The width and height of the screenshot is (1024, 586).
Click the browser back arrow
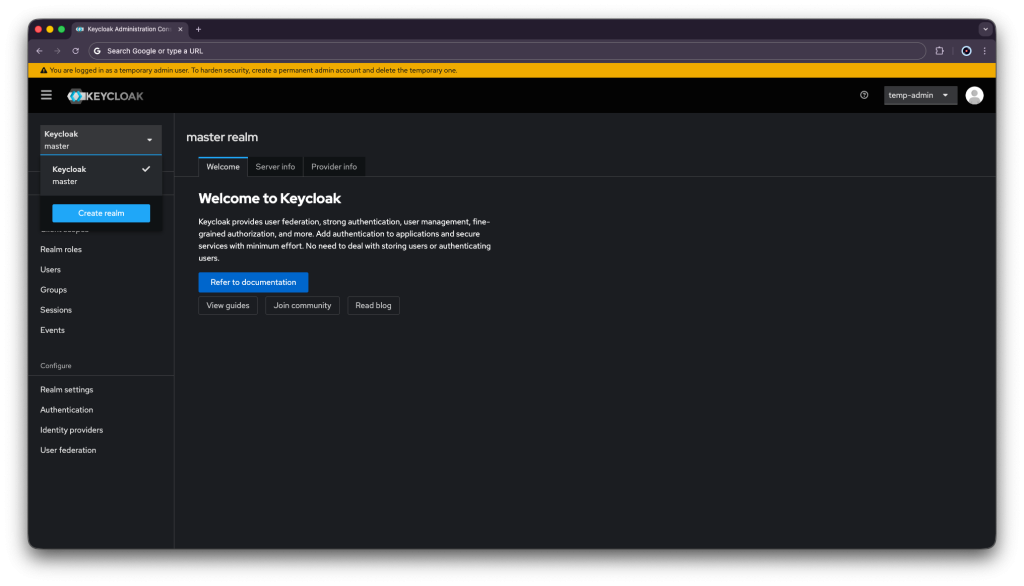pyautogui.click(x=40, y=51)
